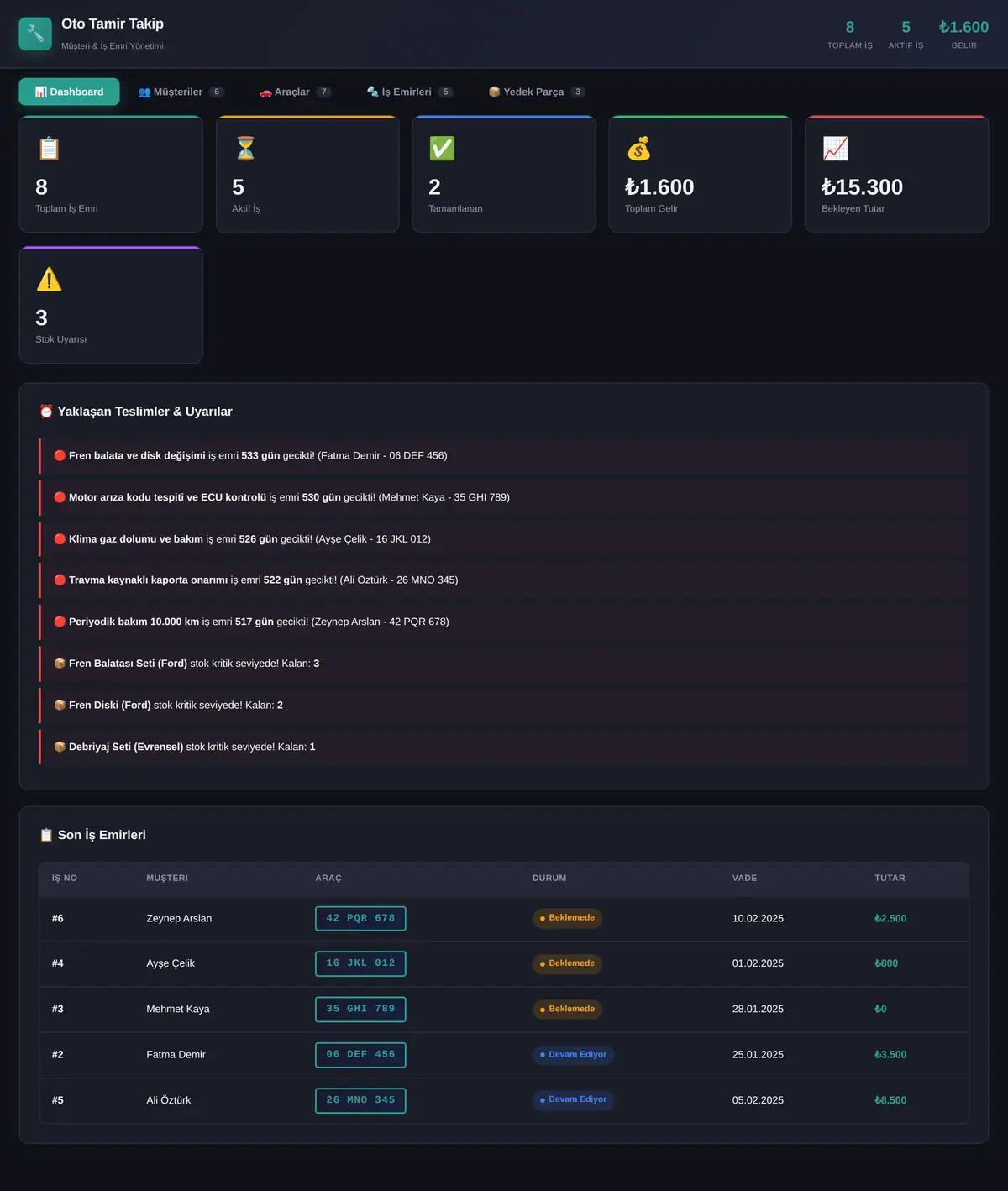Click the warning triangle icon on Stok Uyarısı card

pyautogui.click(x=49, y=280)
